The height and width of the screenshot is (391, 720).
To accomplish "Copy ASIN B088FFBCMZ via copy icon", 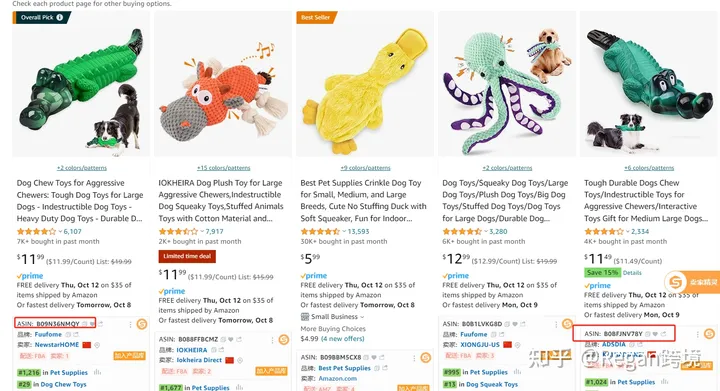I will 223,340.
